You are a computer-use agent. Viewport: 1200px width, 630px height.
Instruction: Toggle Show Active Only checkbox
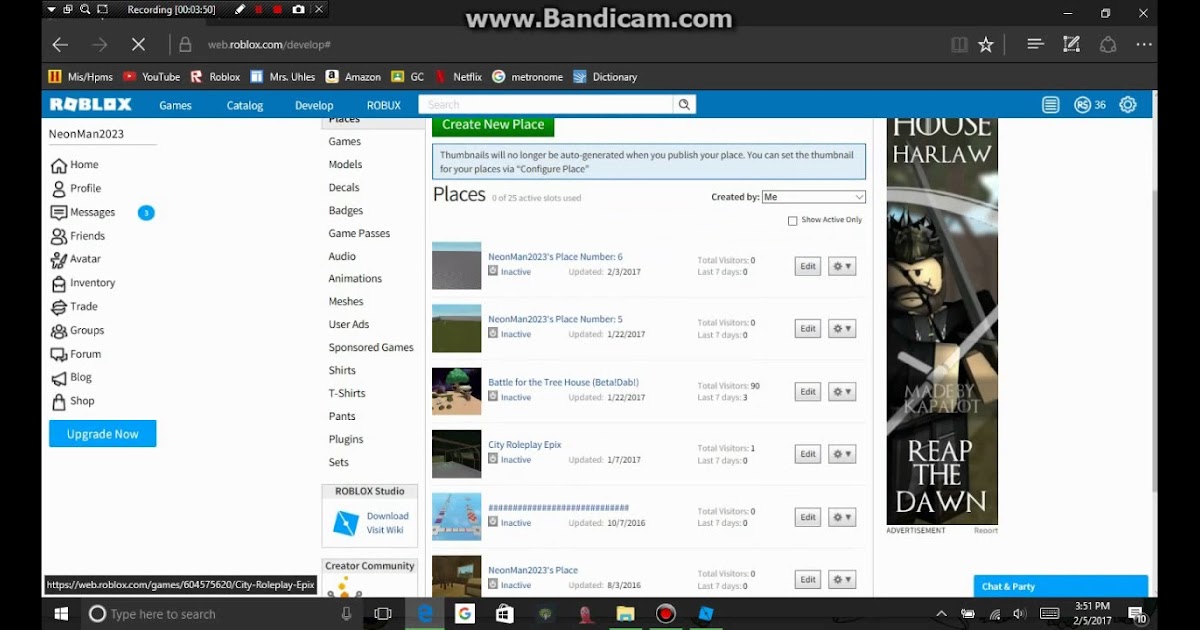(793, 220)
